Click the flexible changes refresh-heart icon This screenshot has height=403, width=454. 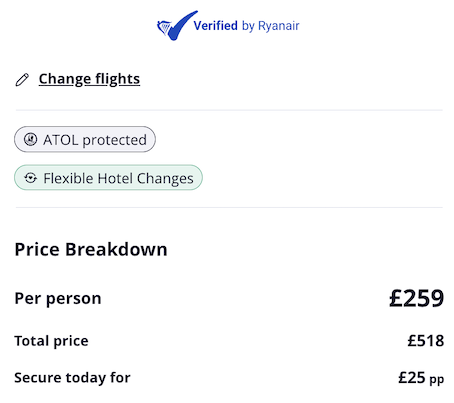(31, 178)
